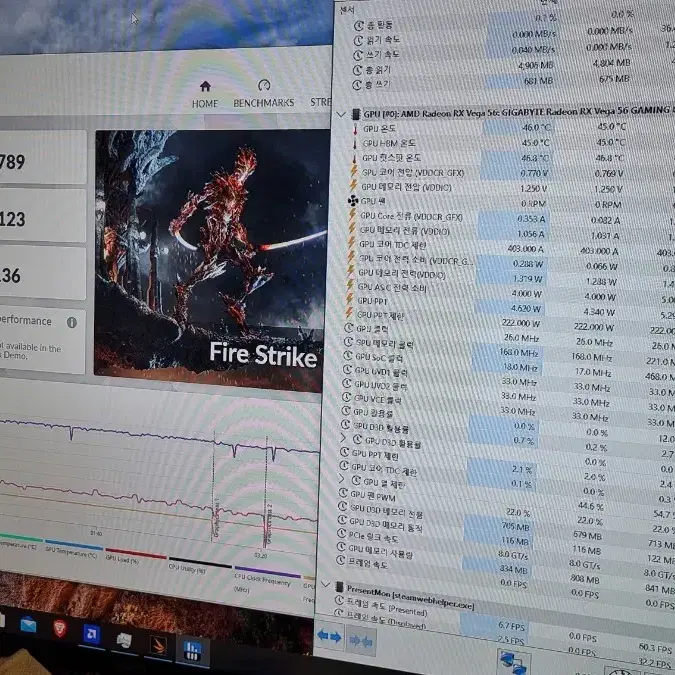
Task: Click the blue GPU Temperature legend swatch
Action: click(74, 544)
